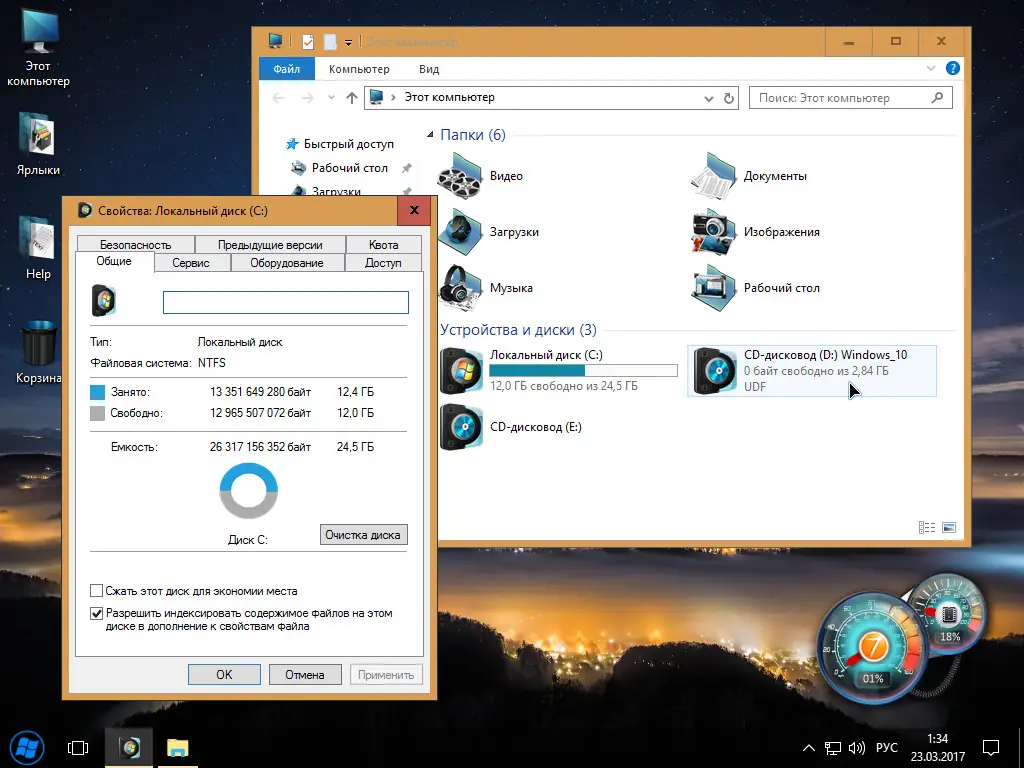
Task: Click the disk usage donut chart
Action: click(249, 490)
